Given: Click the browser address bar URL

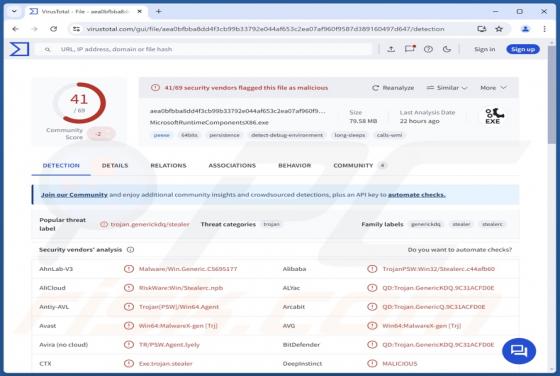Looking at the screenshot, I should (265, 29).
